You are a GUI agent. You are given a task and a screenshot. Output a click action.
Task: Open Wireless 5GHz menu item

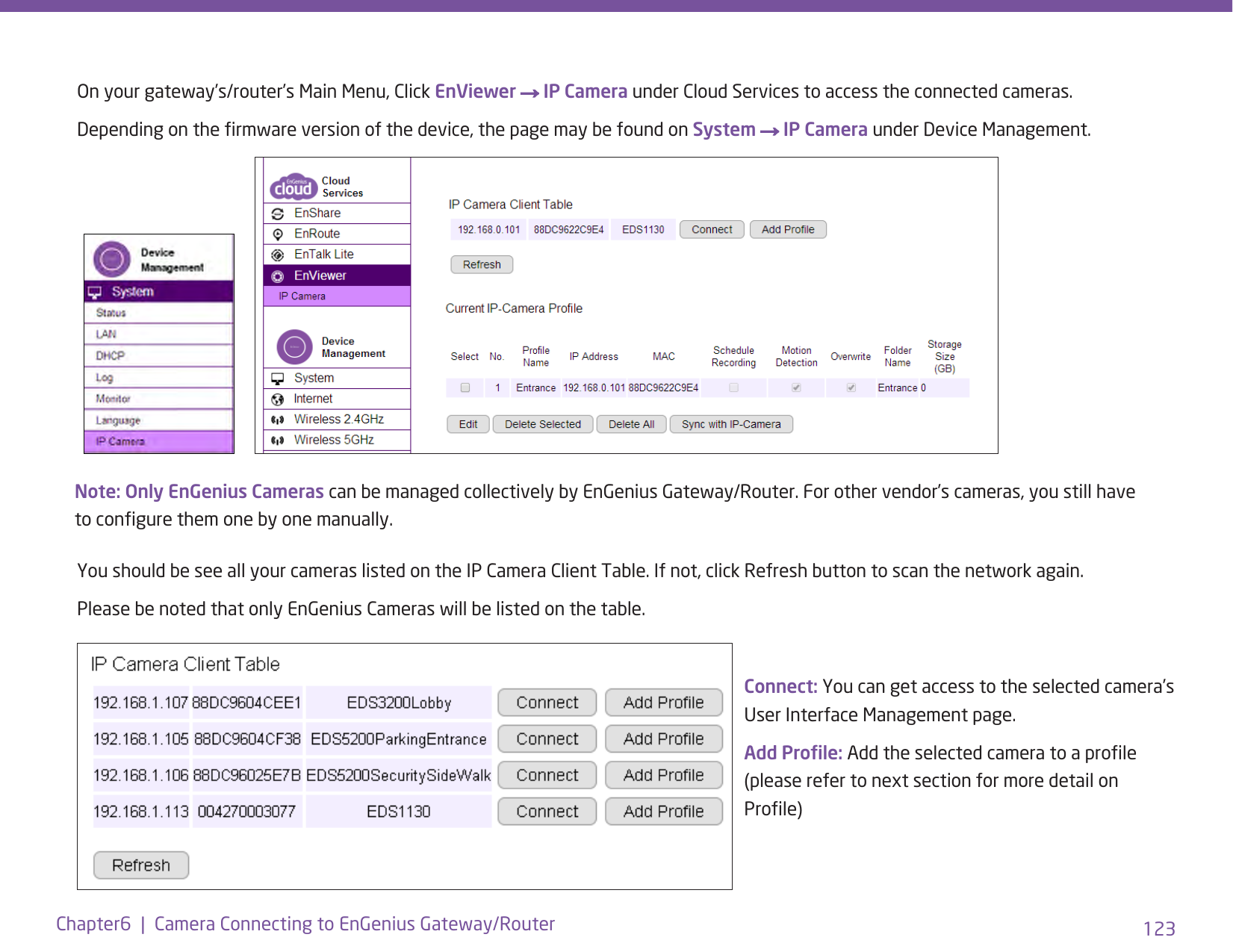pos(337,441)
